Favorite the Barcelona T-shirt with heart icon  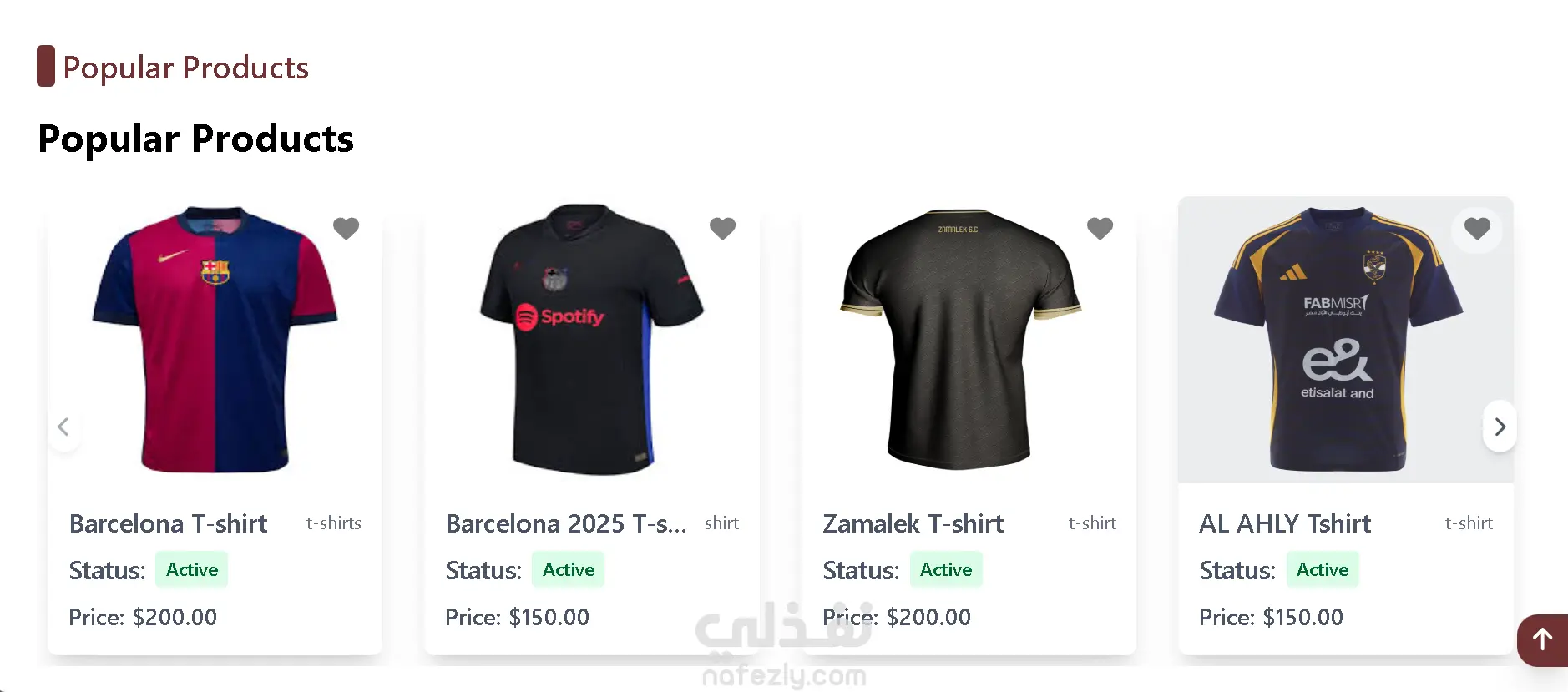click(x=346, y=228)
